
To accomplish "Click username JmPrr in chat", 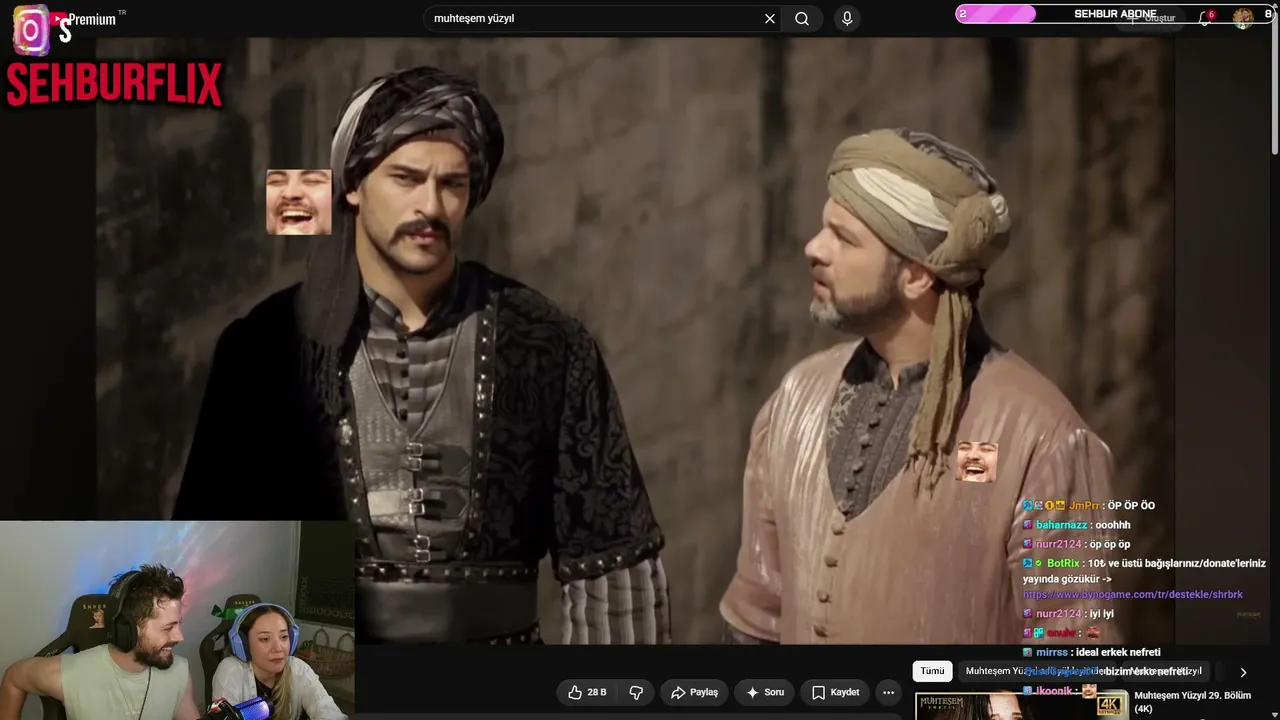I will click(x=1085, y=506).
